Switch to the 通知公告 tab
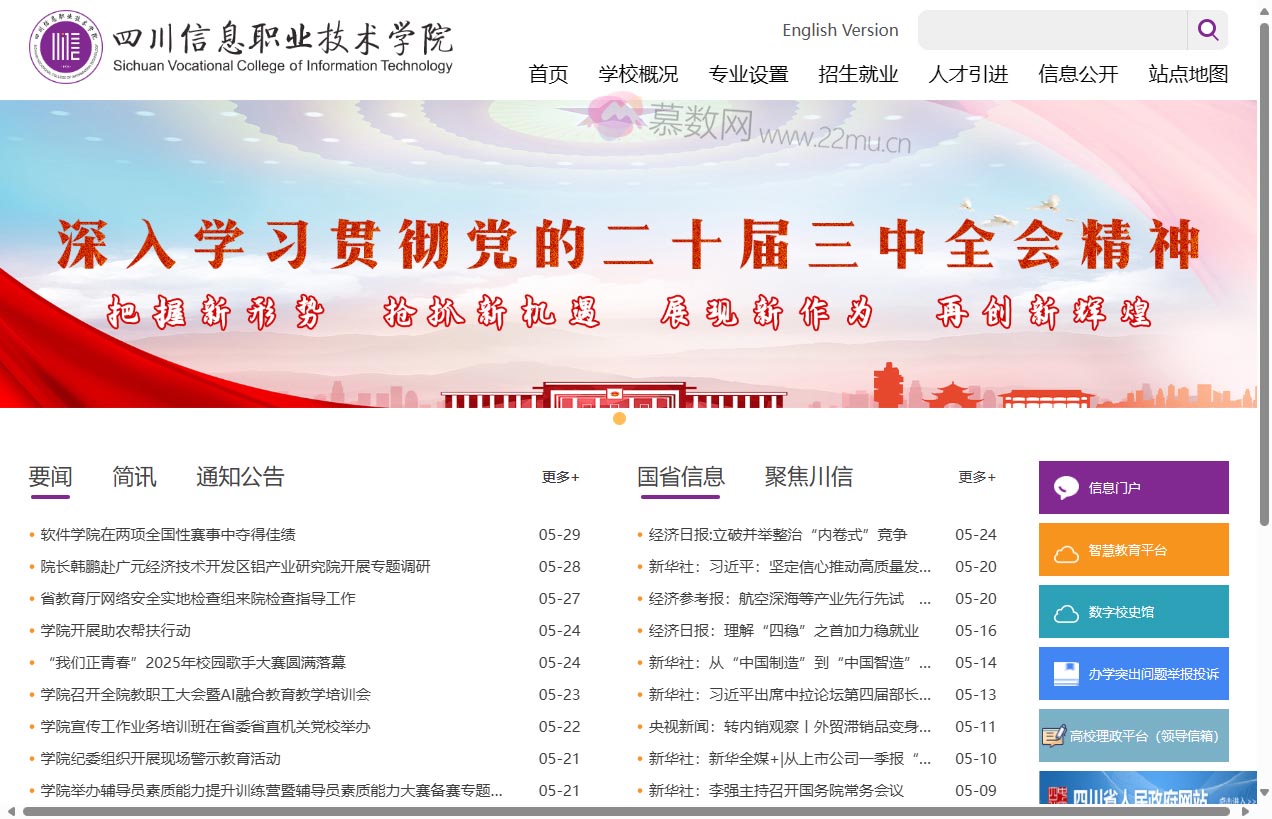Screen dimensions: 1272x819 click(x=240, y=477)
